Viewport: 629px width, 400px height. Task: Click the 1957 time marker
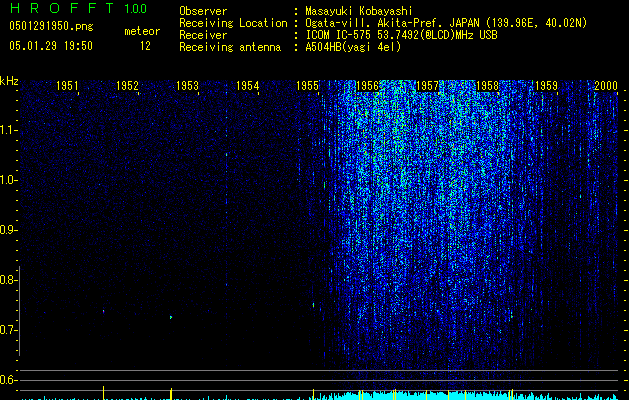click(428, 85)
